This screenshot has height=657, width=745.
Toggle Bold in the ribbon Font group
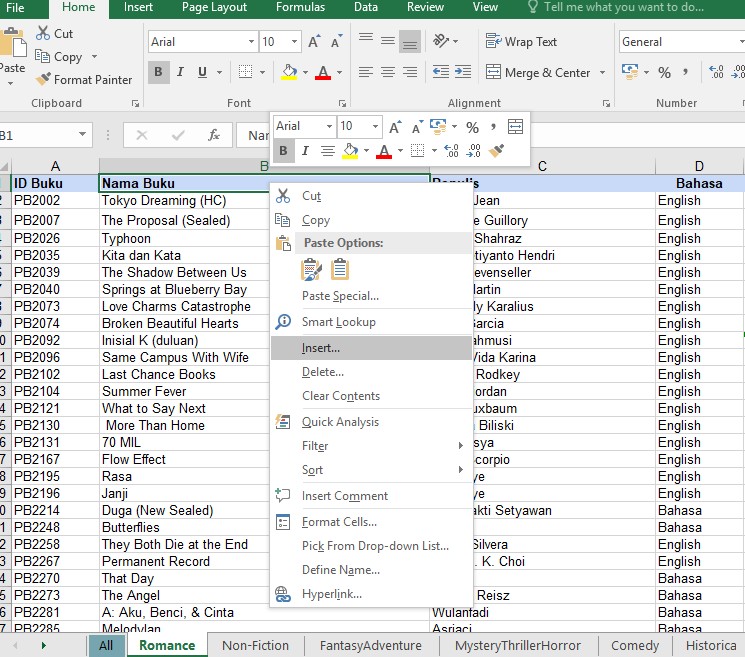[158, 72]
